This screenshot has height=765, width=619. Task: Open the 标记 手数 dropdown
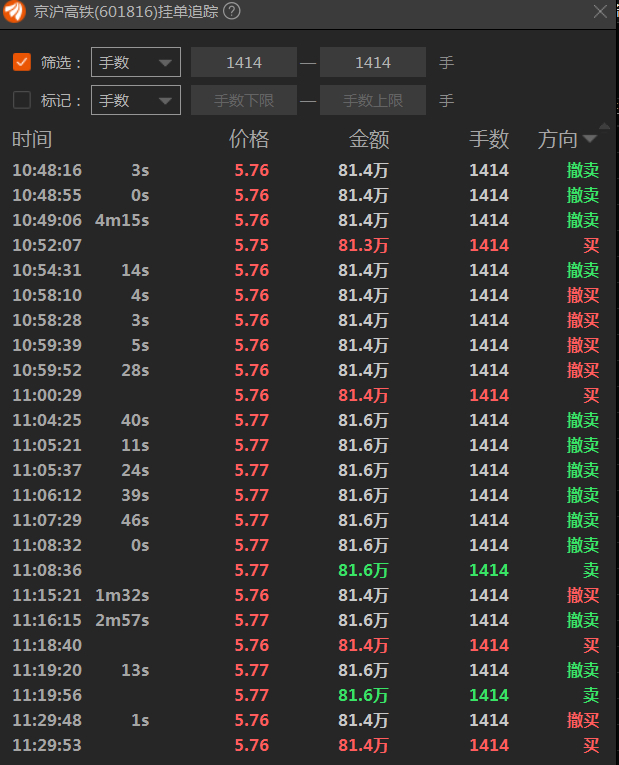tap(136, 100)
